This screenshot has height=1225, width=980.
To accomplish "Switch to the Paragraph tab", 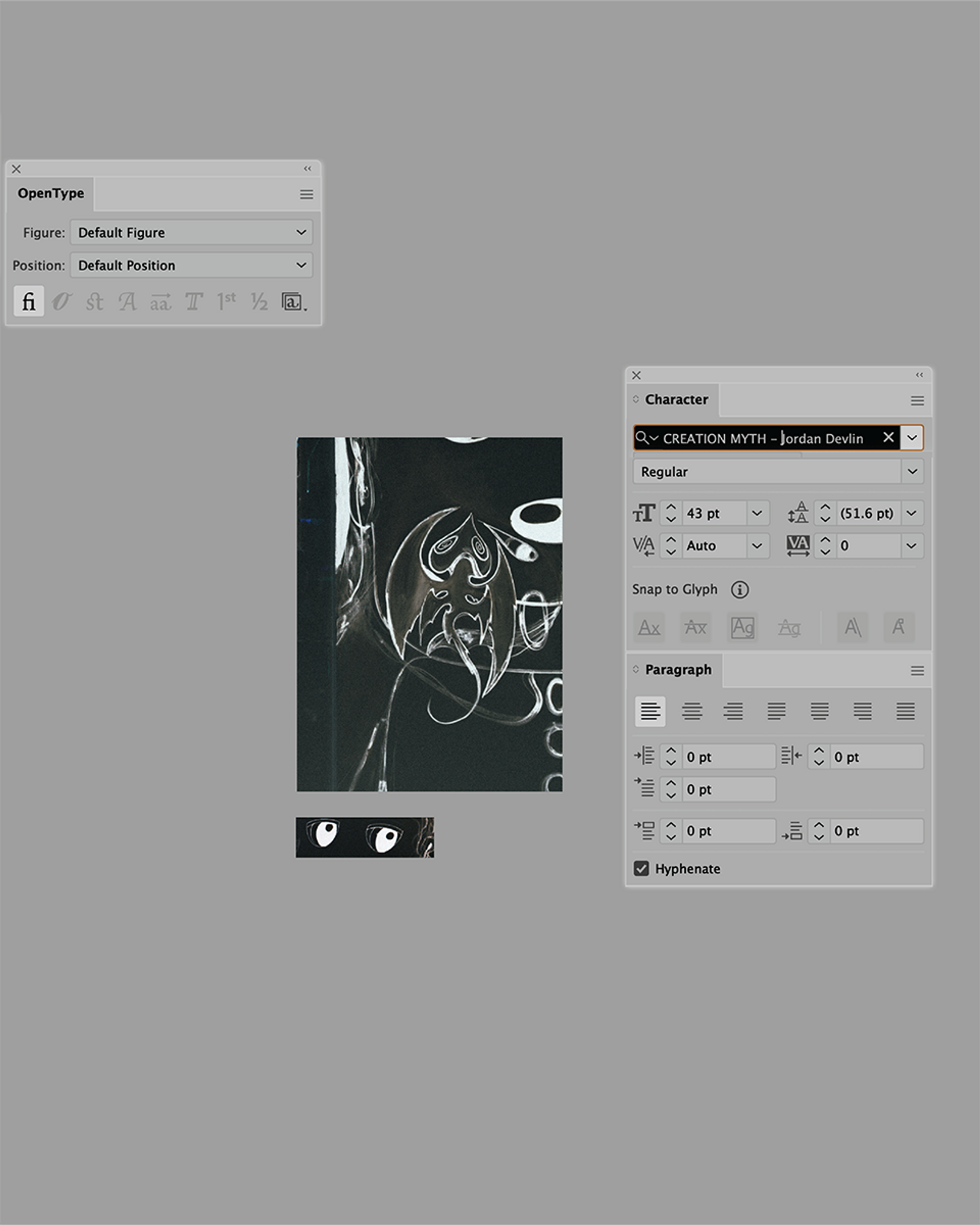I will coord(678,670).
